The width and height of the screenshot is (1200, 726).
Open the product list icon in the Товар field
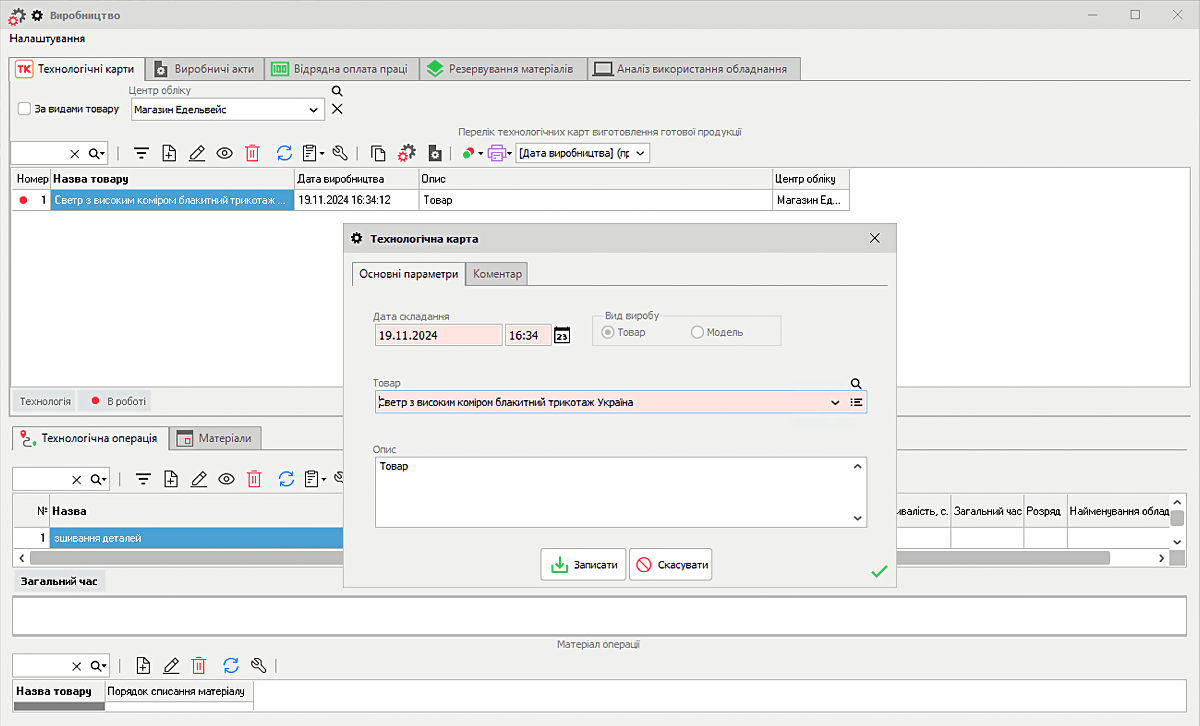(856, 402)
